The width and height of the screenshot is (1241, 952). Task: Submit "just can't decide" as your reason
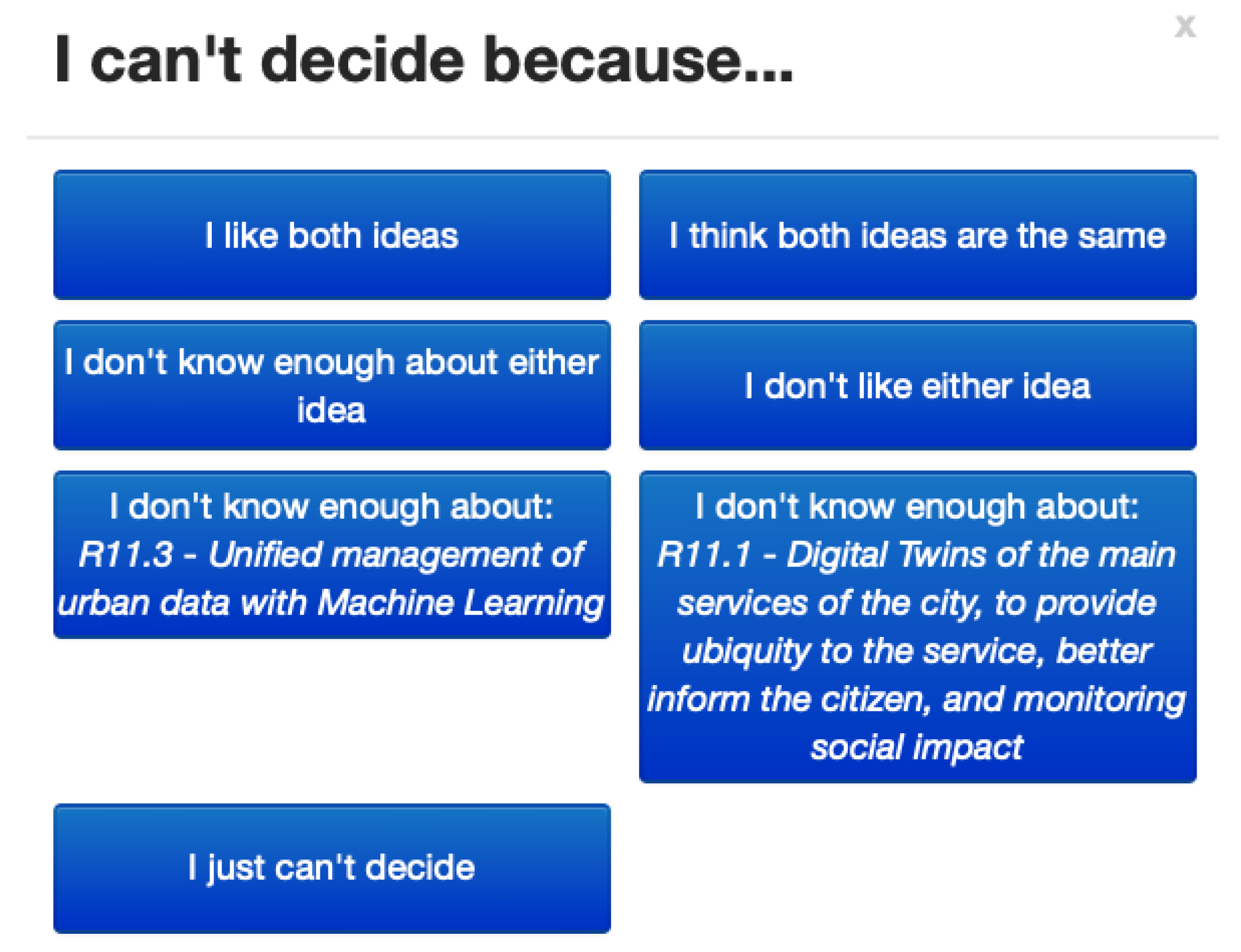(332, 867)
